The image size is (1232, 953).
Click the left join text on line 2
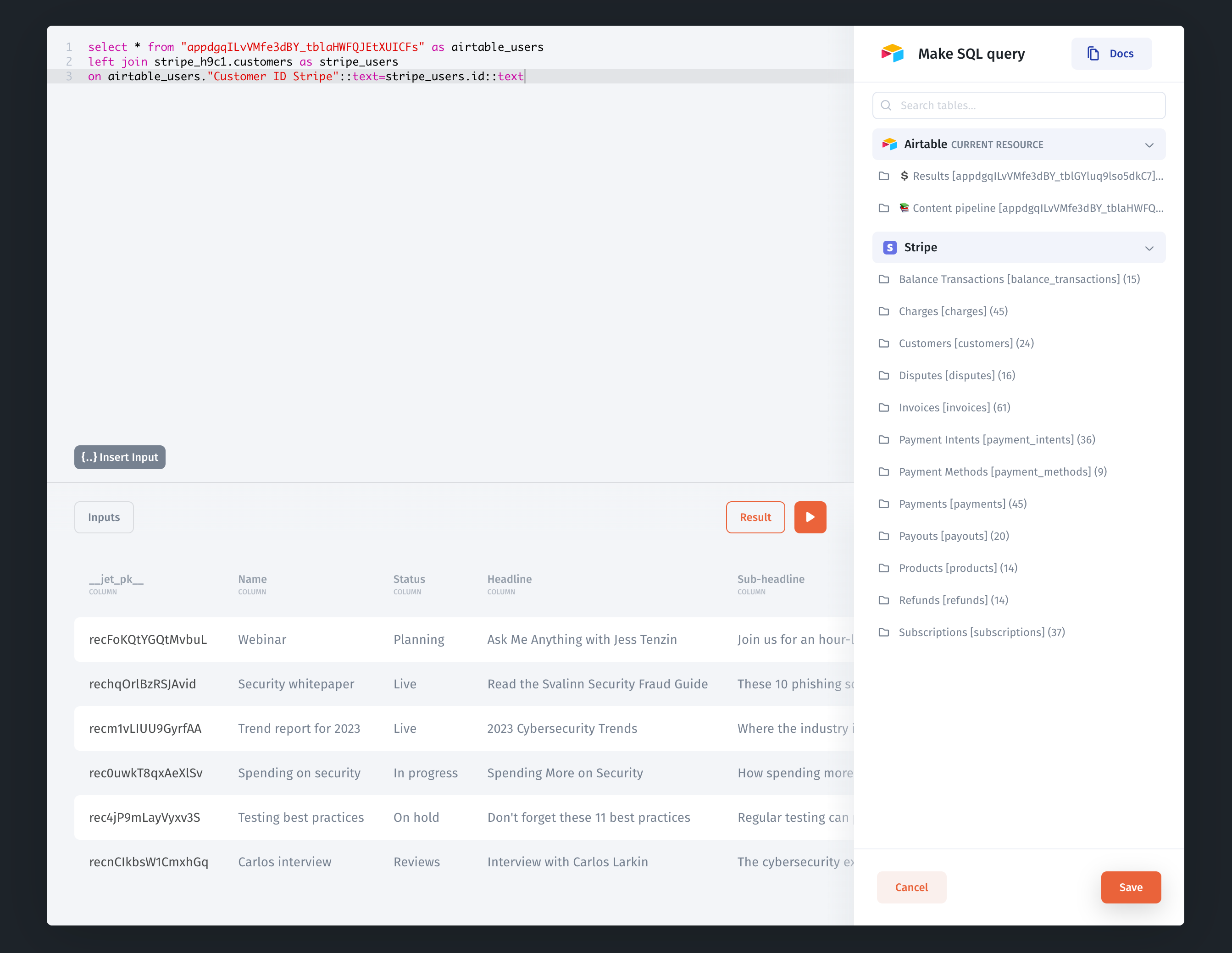coord(117,61)
